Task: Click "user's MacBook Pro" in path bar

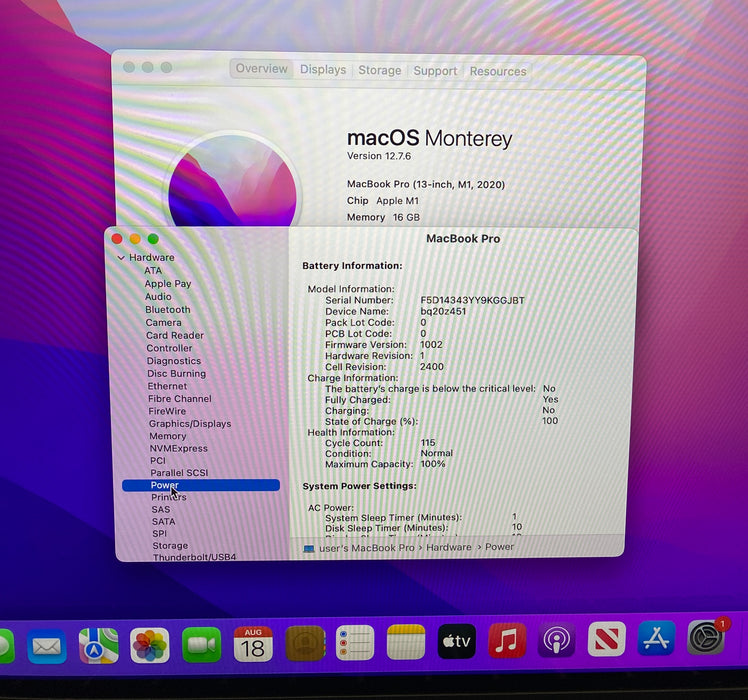Action: tap(366, 548)
